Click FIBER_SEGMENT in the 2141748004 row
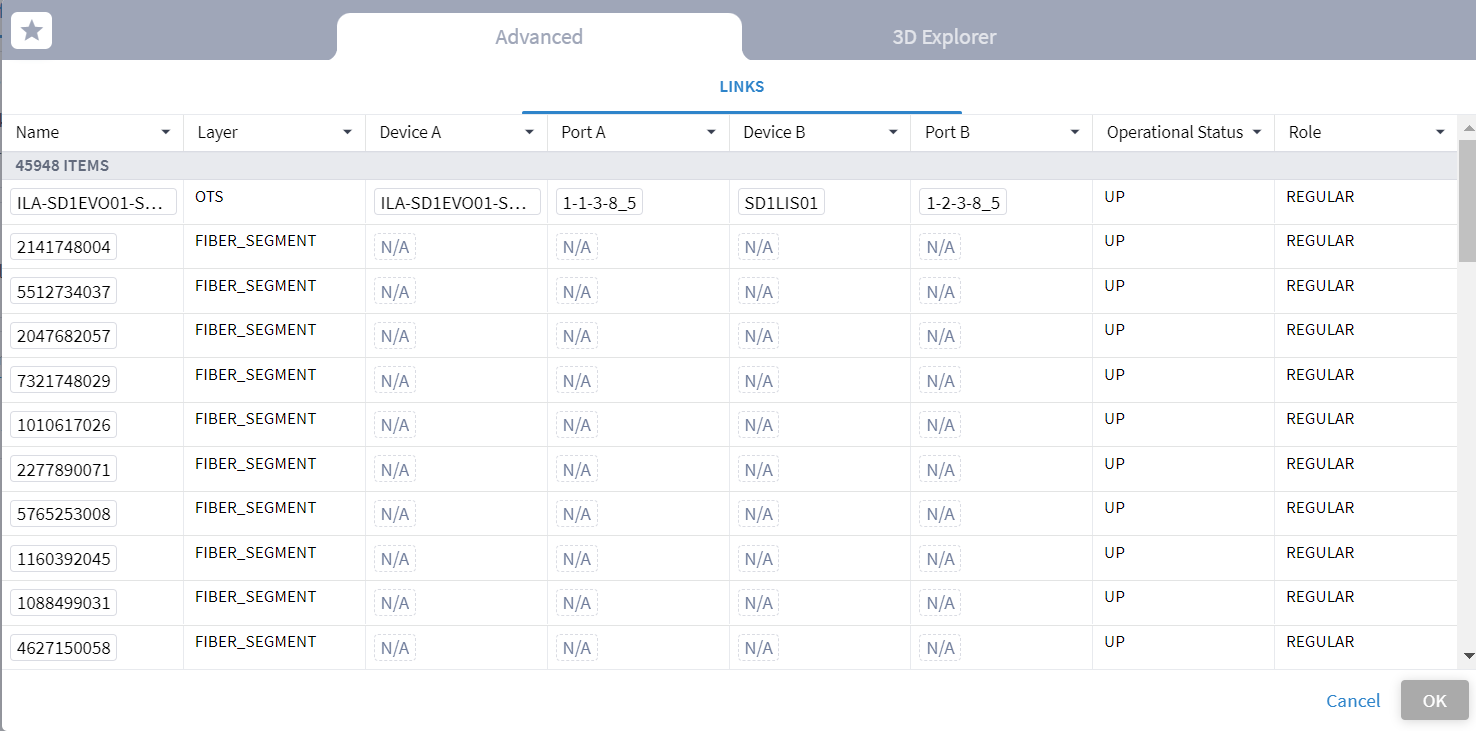Image resolution: width=1476 pixels, height=731 pixels. (x=255, y=241)
